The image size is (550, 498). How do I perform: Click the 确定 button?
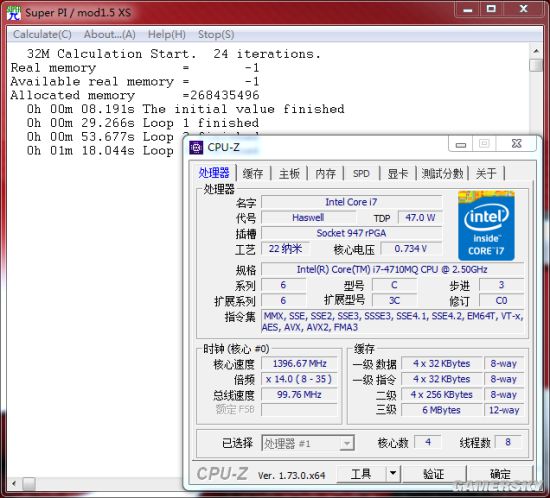500,474
